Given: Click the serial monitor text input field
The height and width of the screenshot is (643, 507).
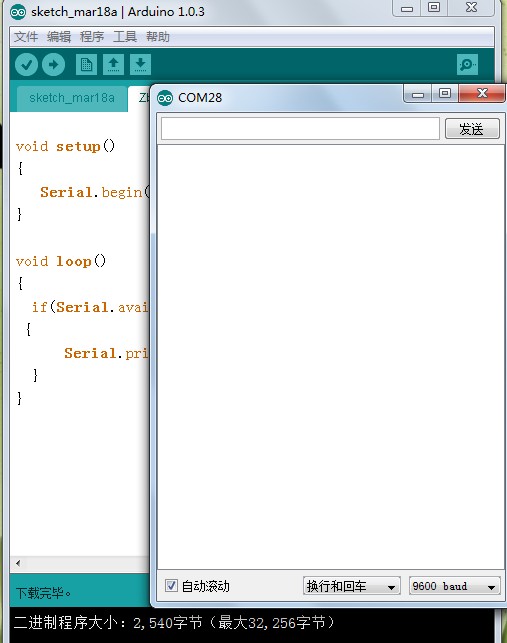Looking at the screenshot, I should pos(300,129).
